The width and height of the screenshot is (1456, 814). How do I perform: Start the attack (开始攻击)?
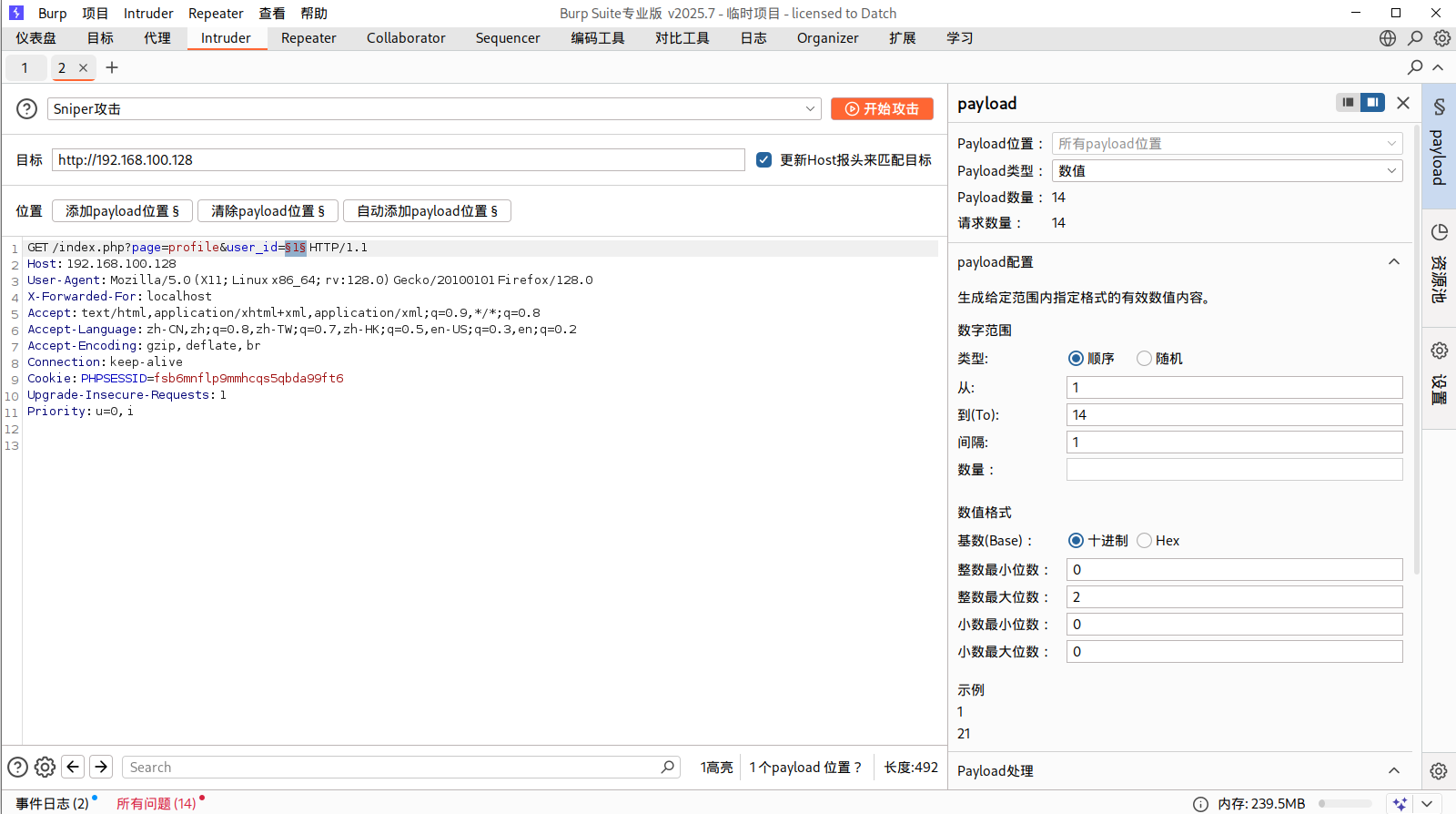882,108
